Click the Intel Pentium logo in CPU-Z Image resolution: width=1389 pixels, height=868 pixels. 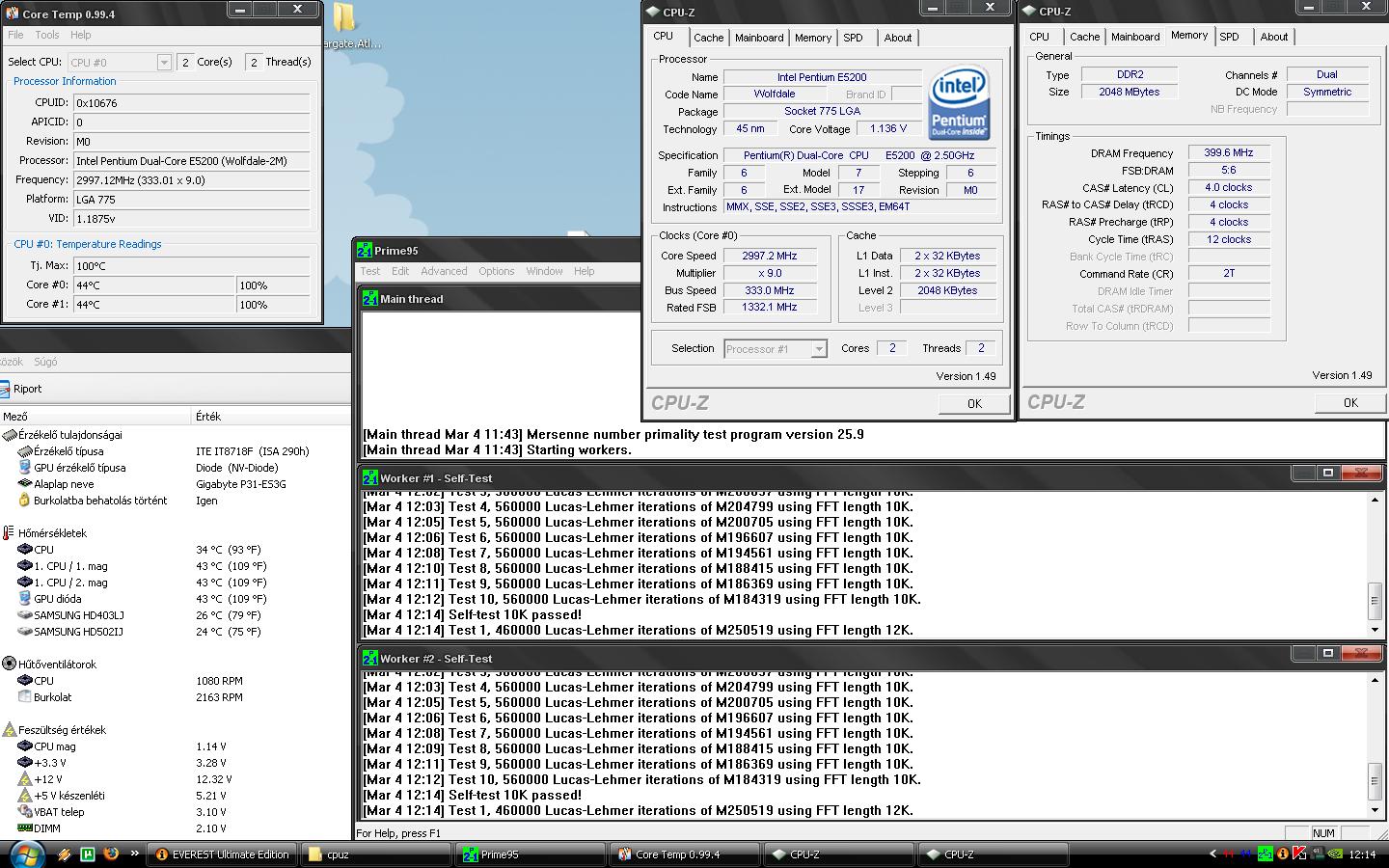[x=959, y=102]
